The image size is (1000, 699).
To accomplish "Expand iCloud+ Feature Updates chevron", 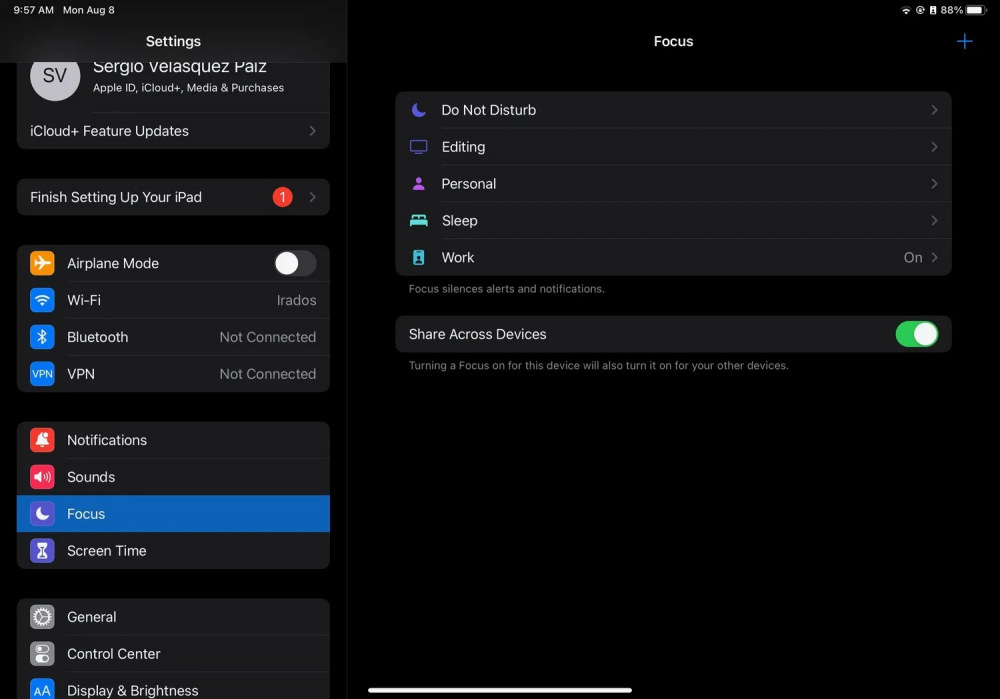I will (x=312, y=131).
